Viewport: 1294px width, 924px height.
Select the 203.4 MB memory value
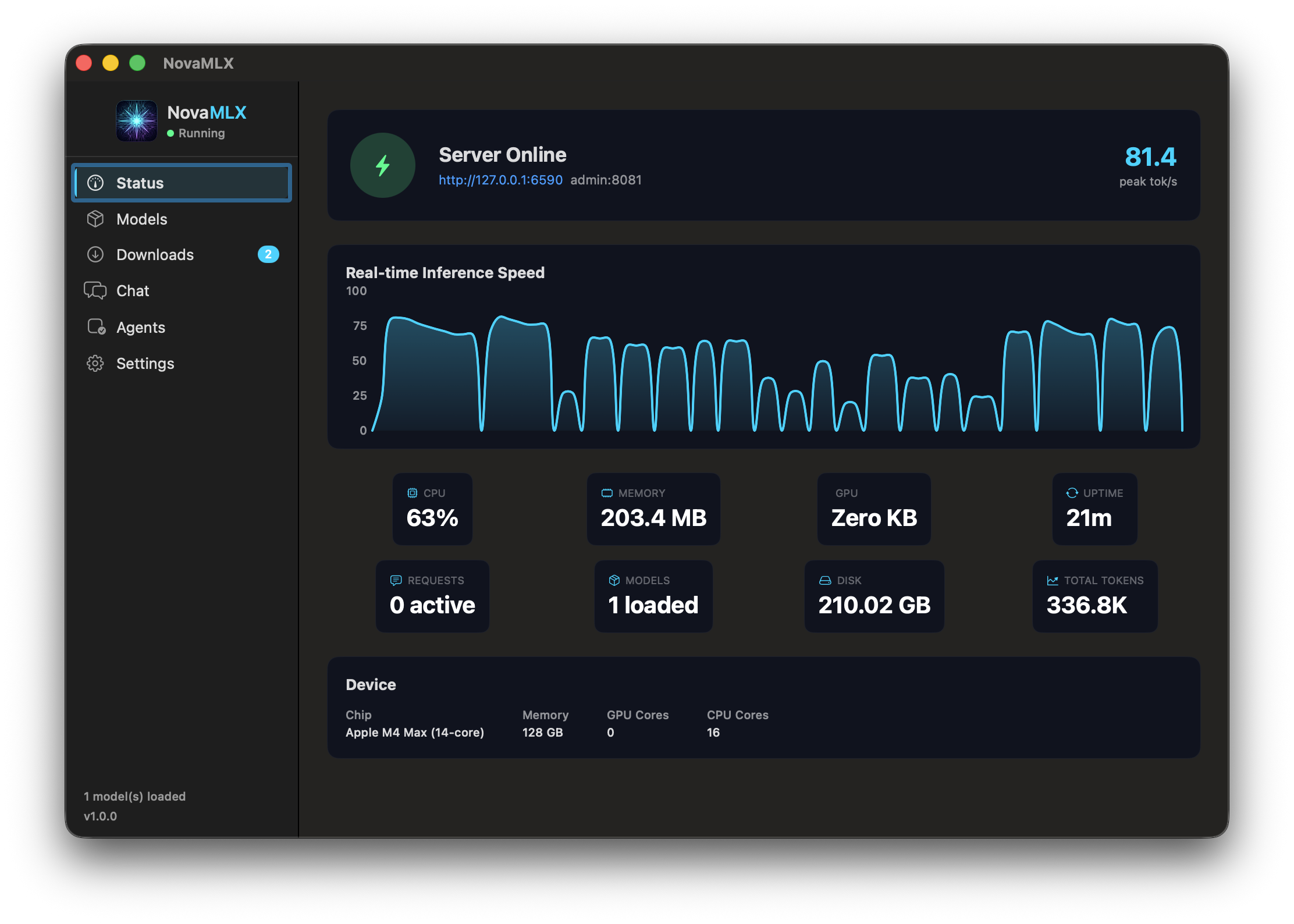point(653,518)
